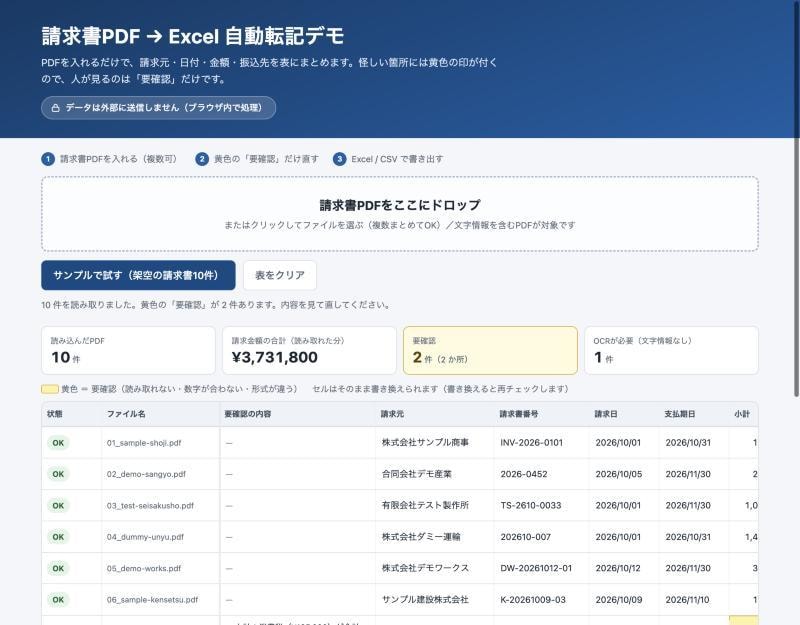Edit invoice number 2026-0452 cell
Viewport: 800px width, 625px height.
pyautogui.click(x=541, y=474)
